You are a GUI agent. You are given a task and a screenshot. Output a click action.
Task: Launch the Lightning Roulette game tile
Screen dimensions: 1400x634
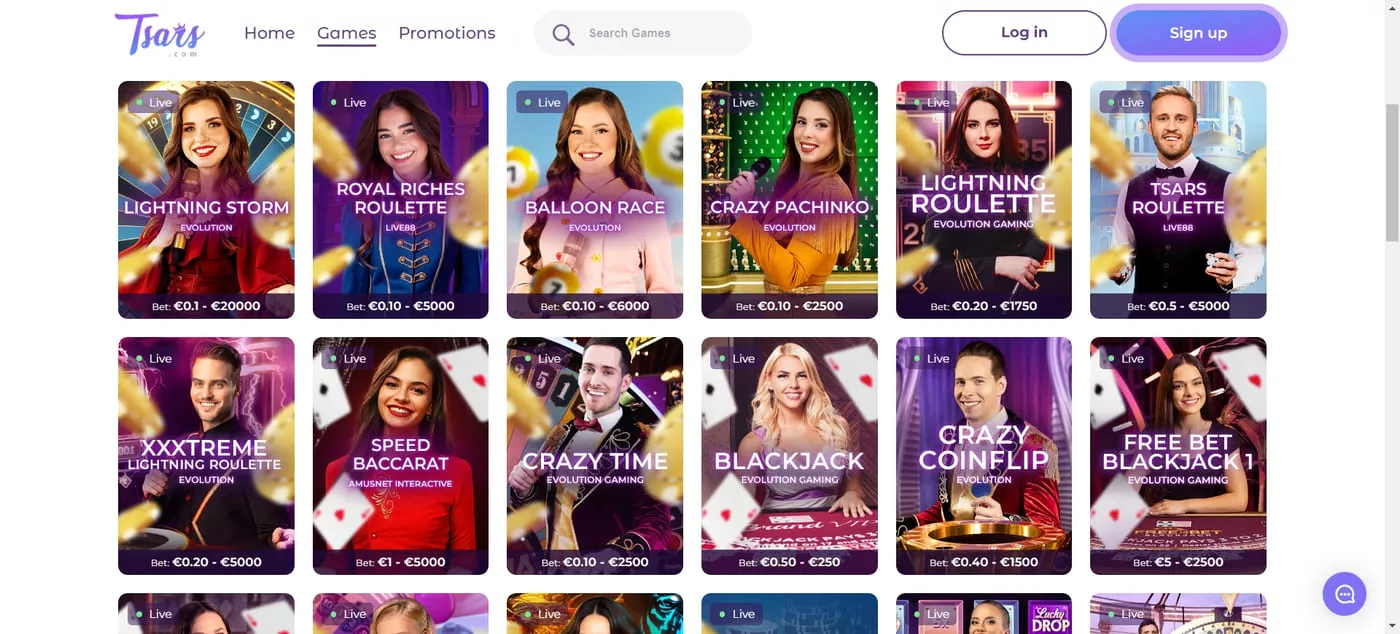[x=984, y=200]
